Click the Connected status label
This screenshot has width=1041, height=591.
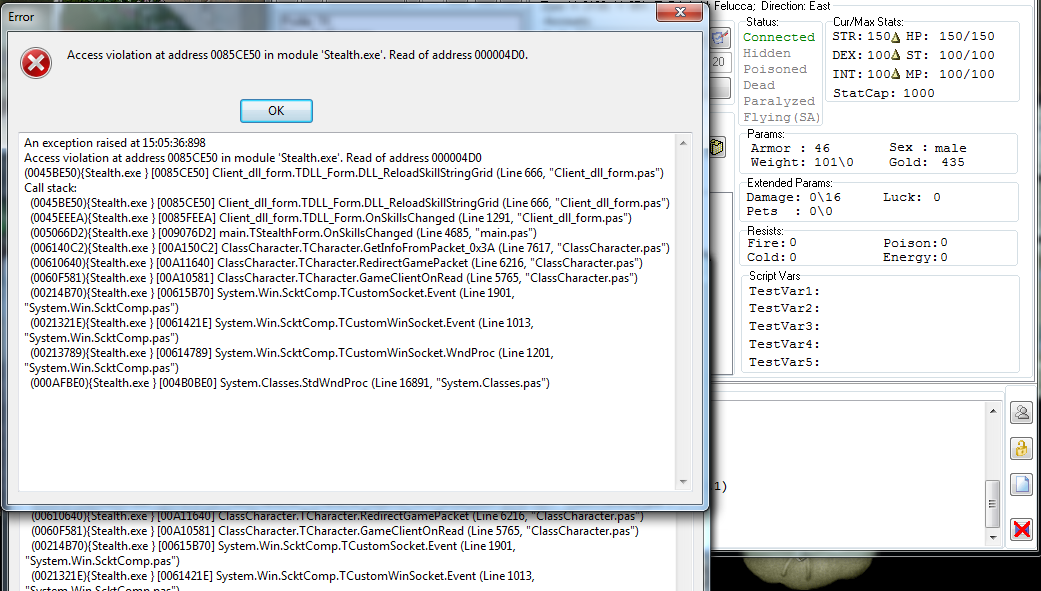point(778,37)
